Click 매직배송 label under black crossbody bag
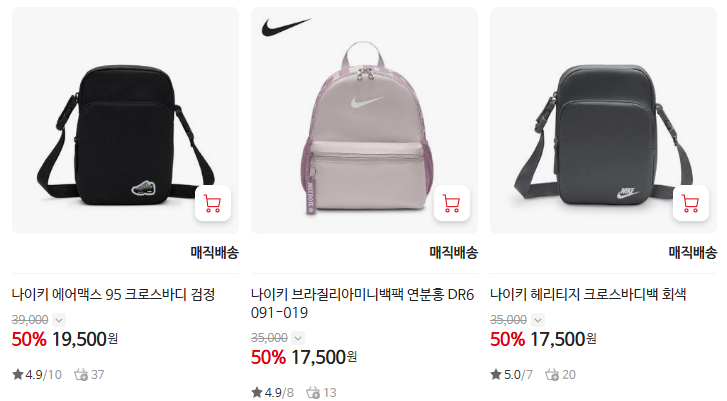 click(x=215, y=253)
